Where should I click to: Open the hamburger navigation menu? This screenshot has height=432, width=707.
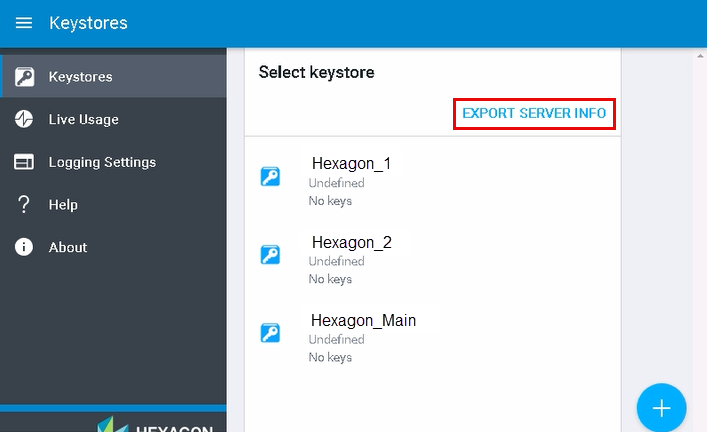coord(24,23)
